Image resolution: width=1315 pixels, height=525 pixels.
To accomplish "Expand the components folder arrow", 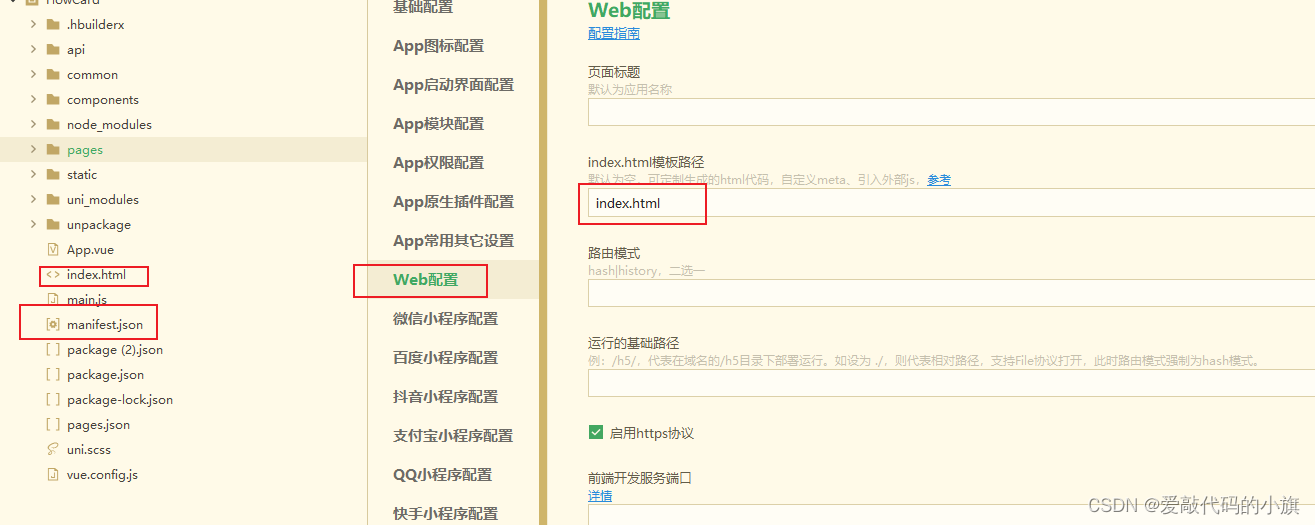I will point(33,99).
